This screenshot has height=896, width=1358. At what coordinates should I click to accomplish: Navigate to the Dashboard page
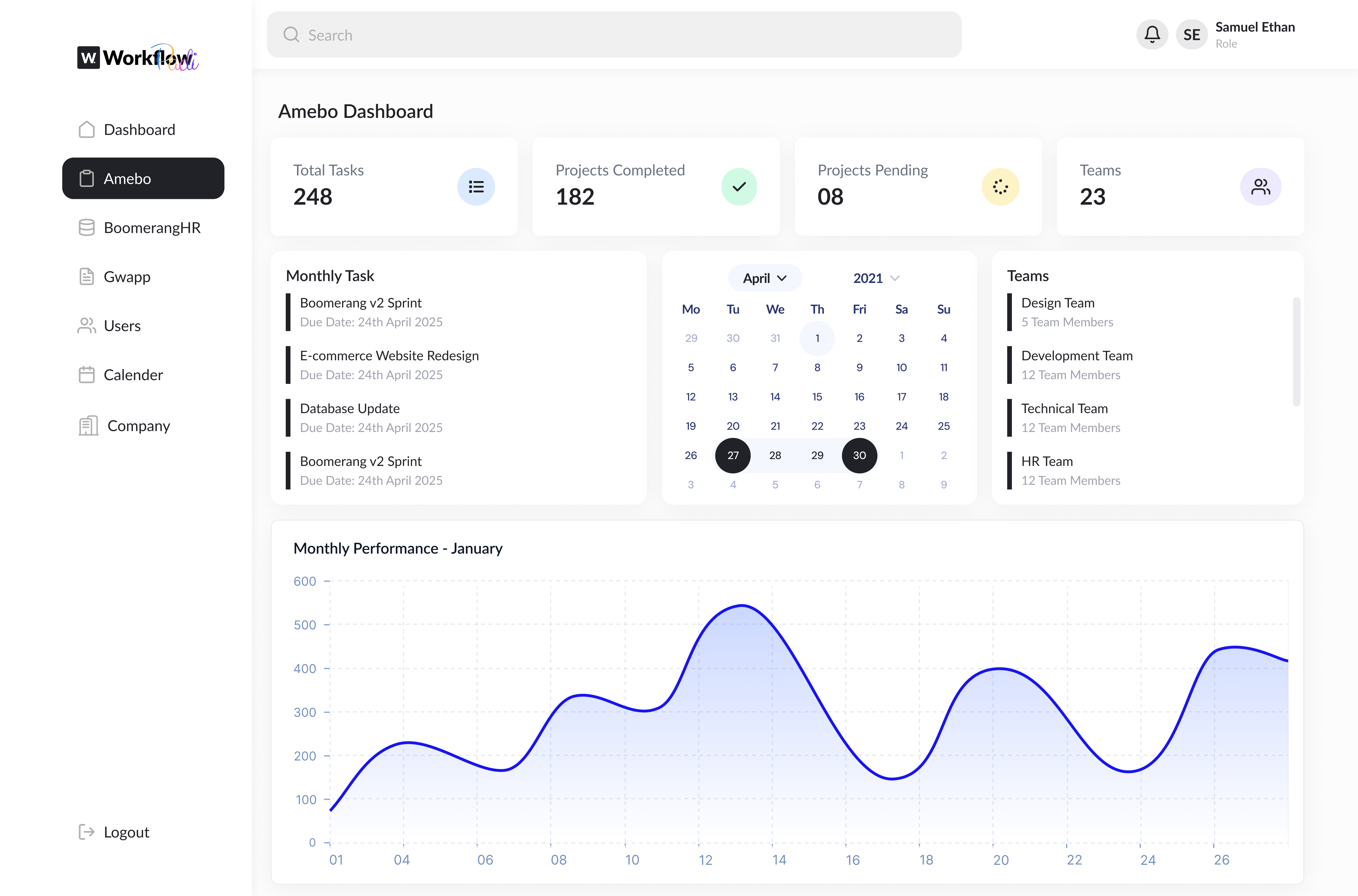pyautogui.click(x=139, y=129)
